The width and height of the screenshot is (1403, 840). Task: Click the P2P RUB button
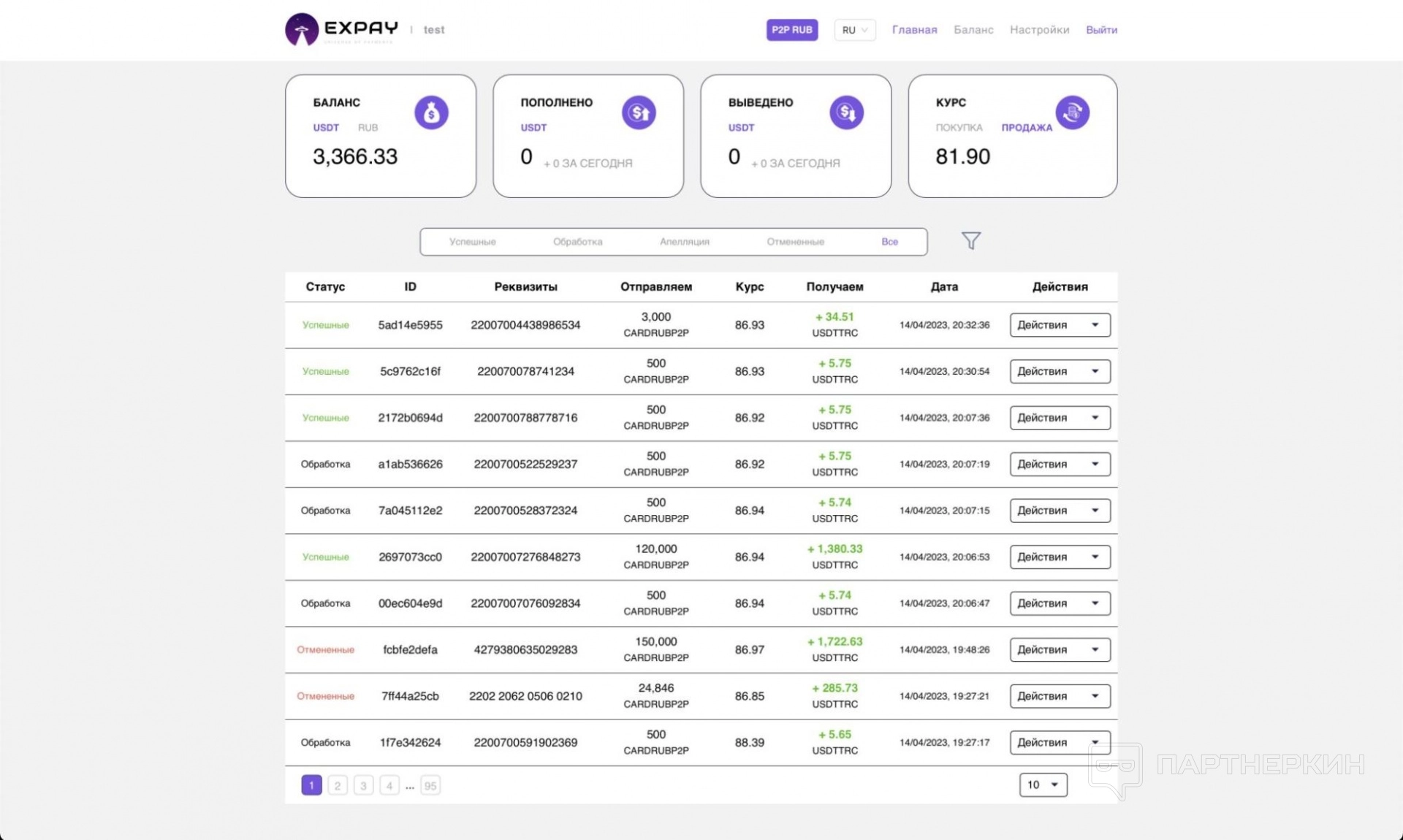[791, 30]
